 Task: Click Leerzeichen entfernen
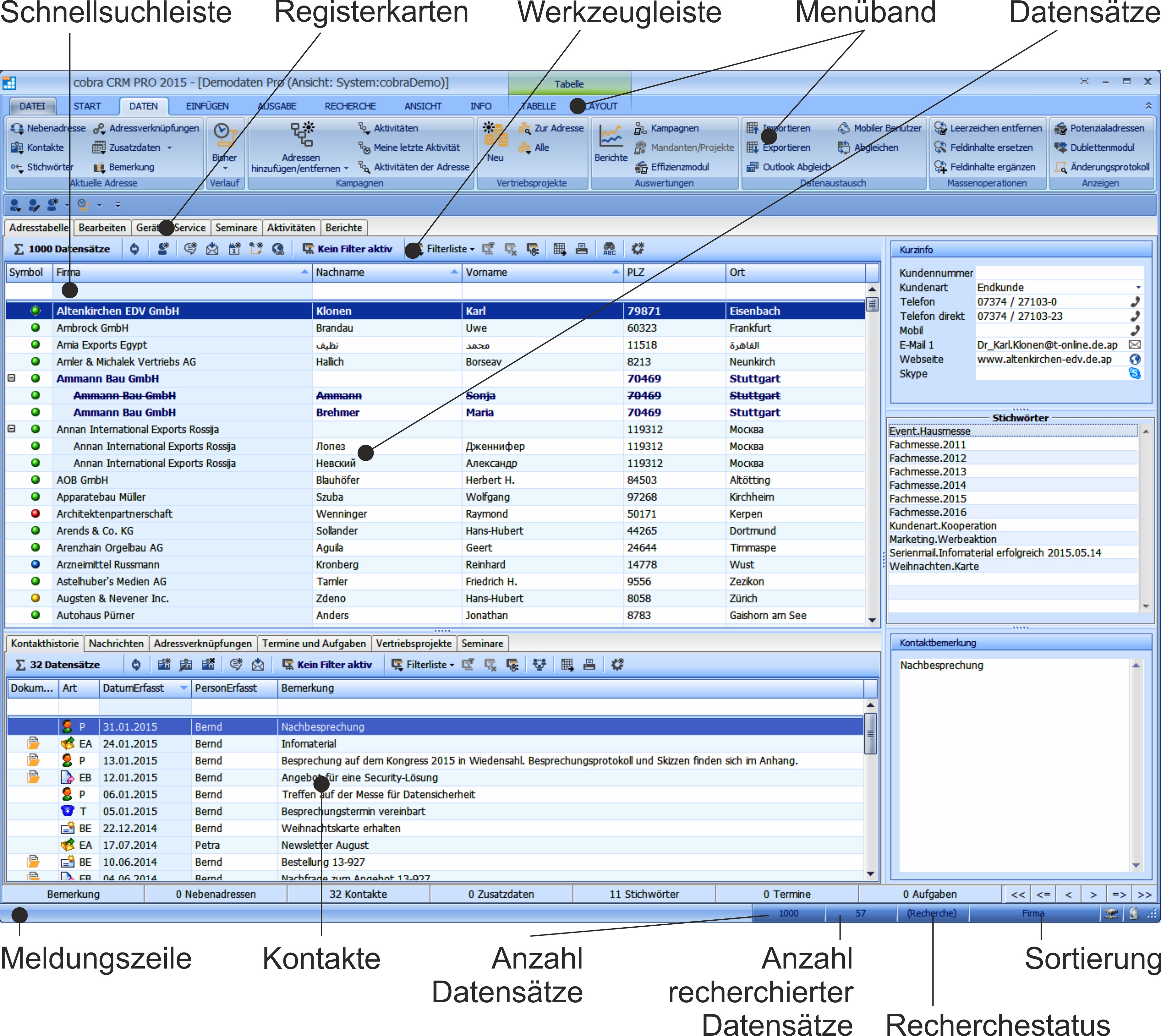click(988, 128)
